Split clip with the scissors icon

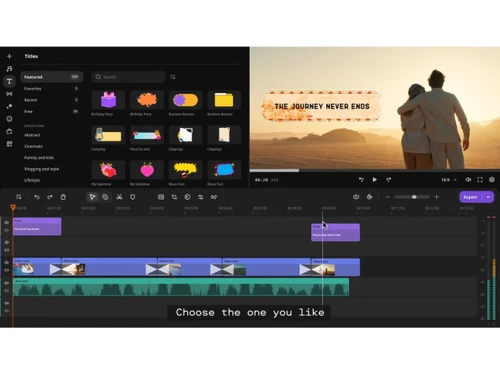(119, 197)
